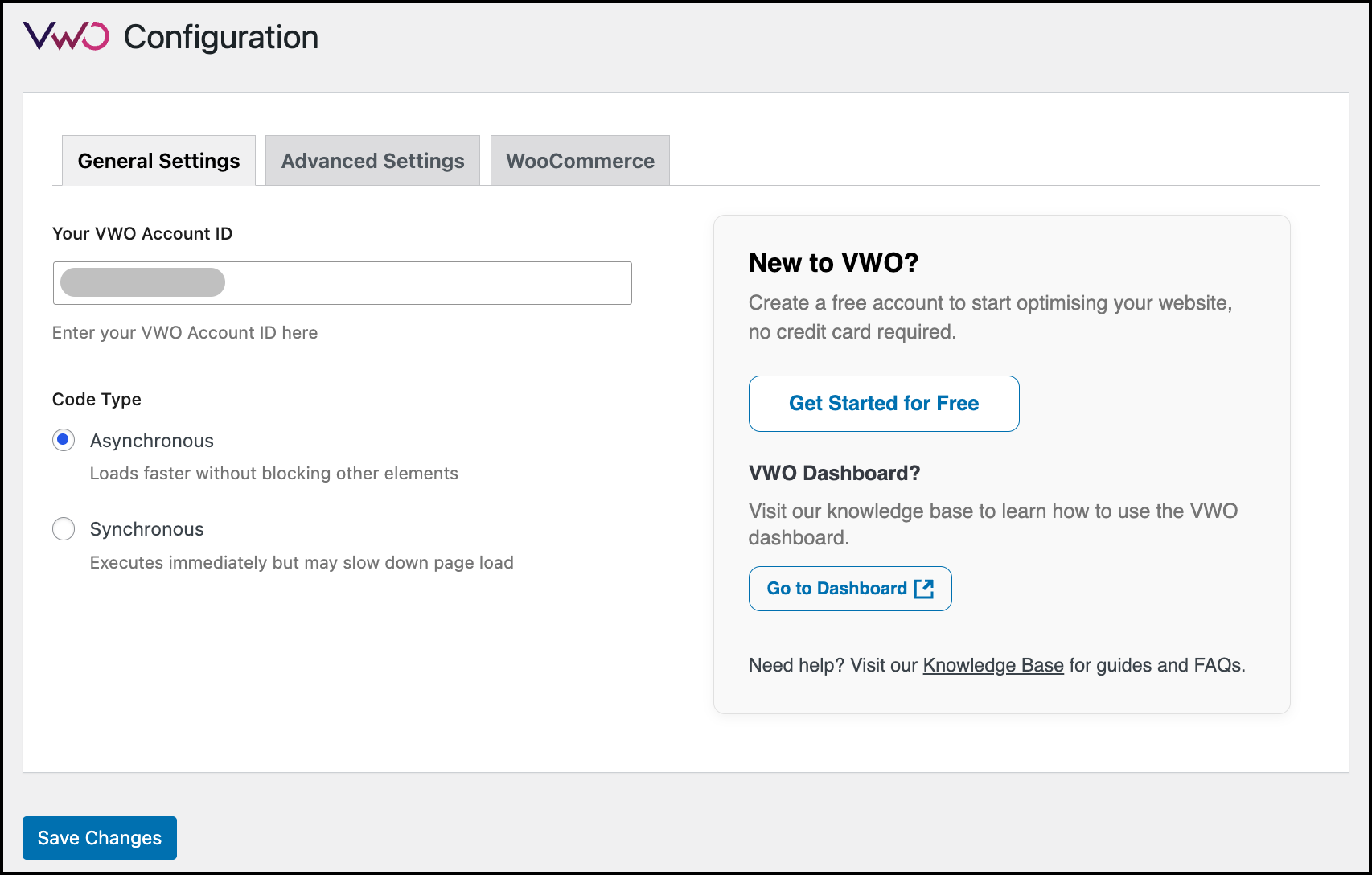Click the 'Your VWO Account ID' label
Screen dimensions: 1372x875
pyautogui.click(x=142, y=233)
